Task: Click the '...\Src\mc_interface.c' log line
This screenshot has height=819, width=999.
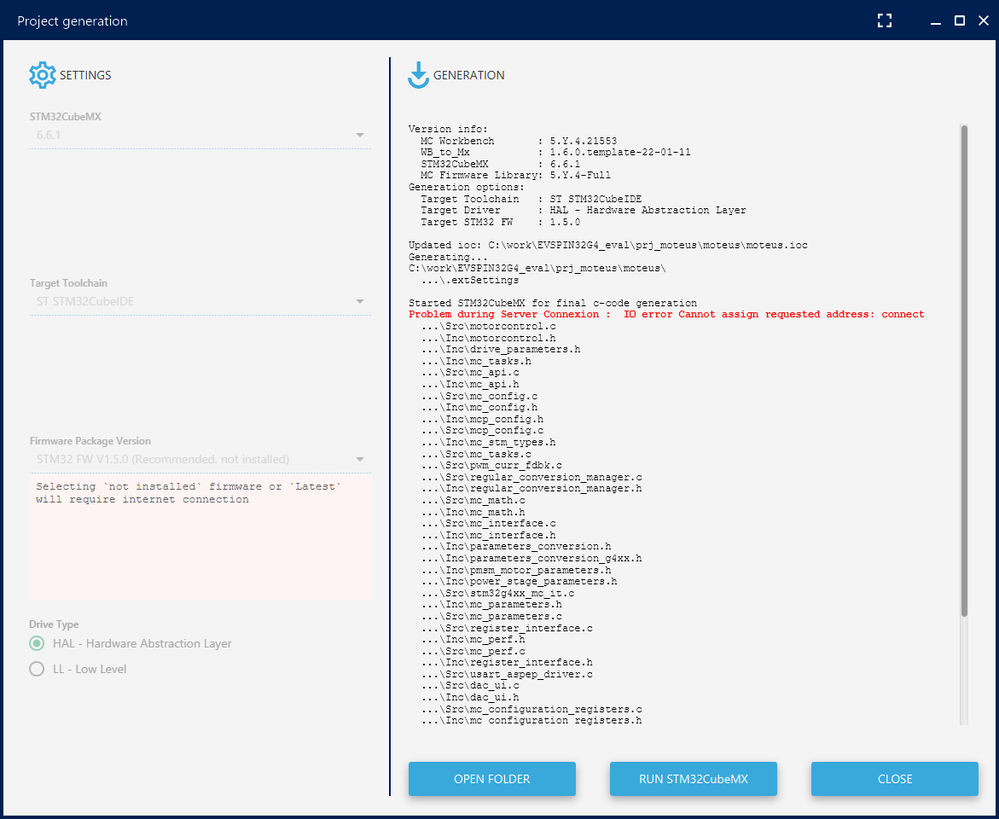Action: pyautogui.click(x=488, y=524)
